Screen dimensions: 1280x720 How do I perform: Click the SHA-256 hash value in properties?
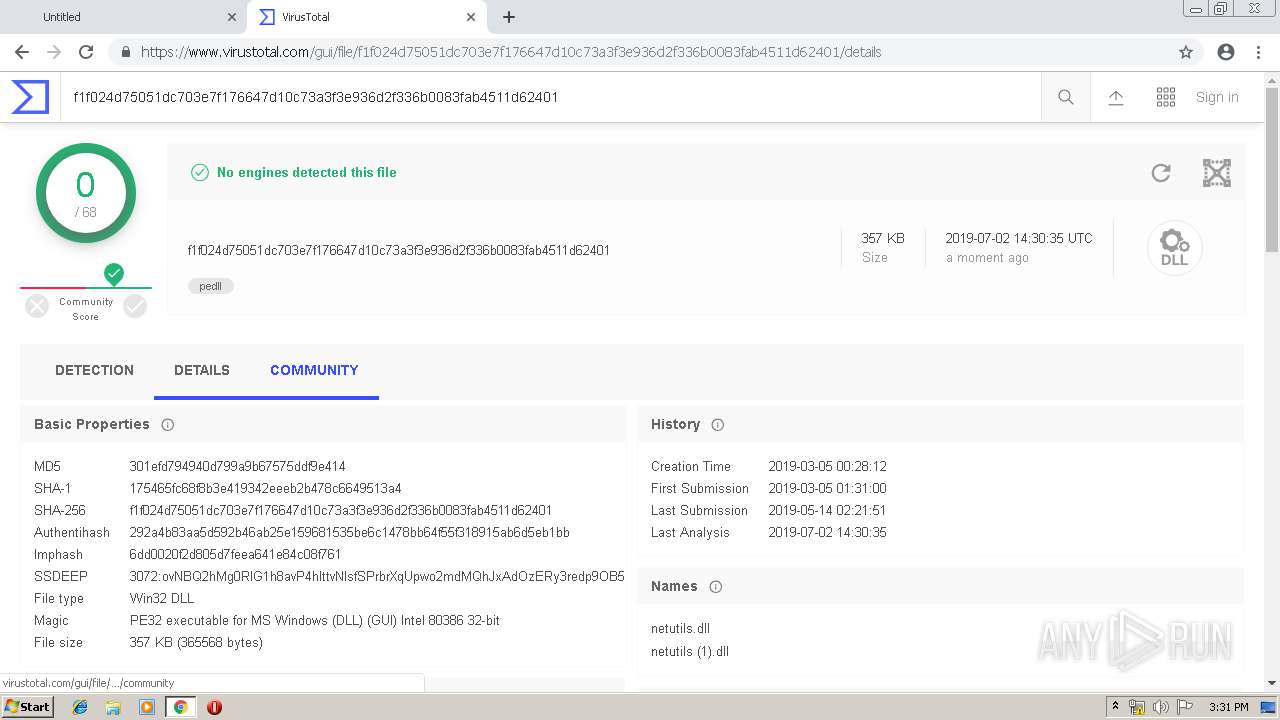(340, 511)
